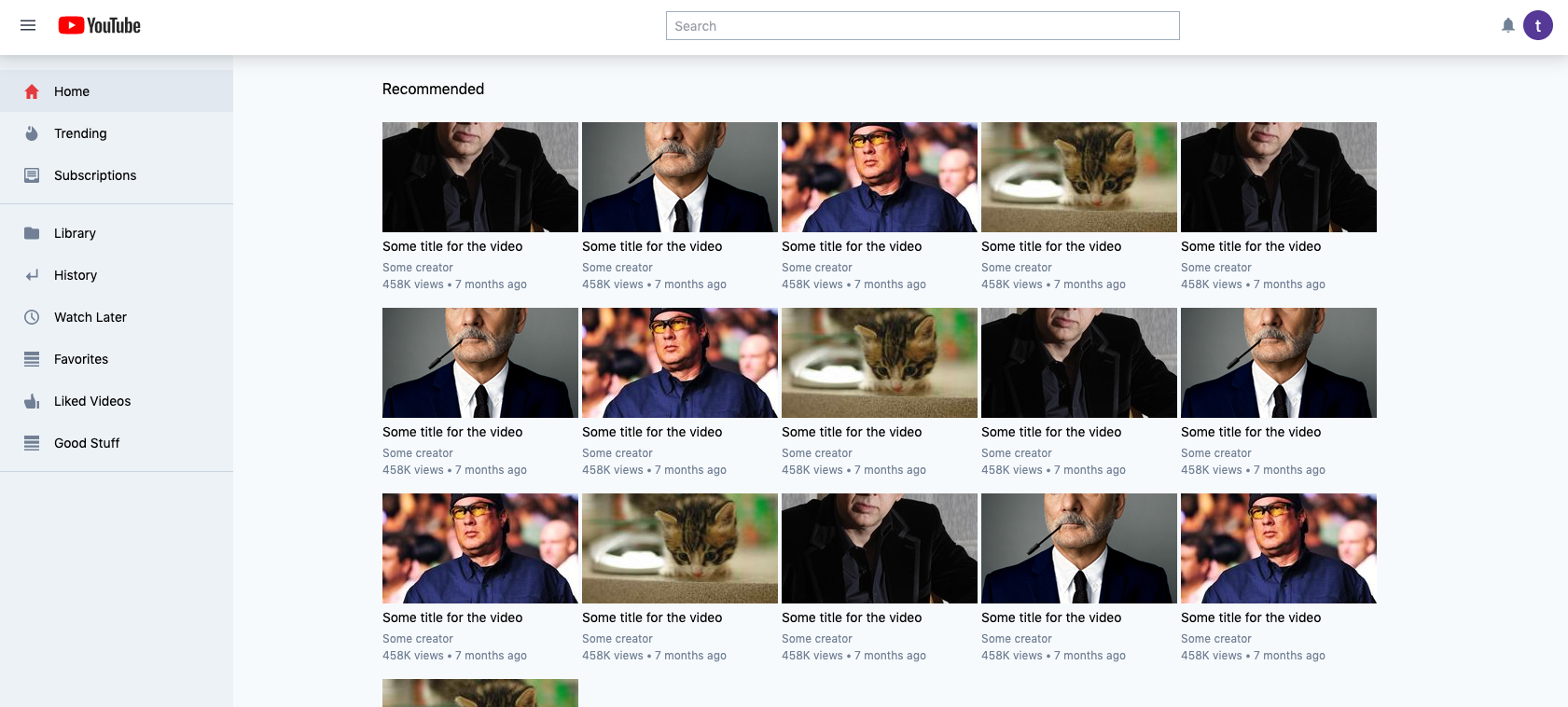Open the first thumbnail in the third row
Viewport: 1568px width, 707px height.
click(480, 548)
